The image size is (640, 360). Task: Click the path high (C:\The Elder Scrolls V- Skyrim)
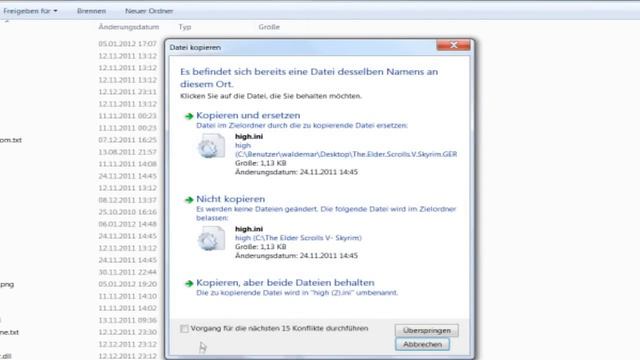point(298,238)
